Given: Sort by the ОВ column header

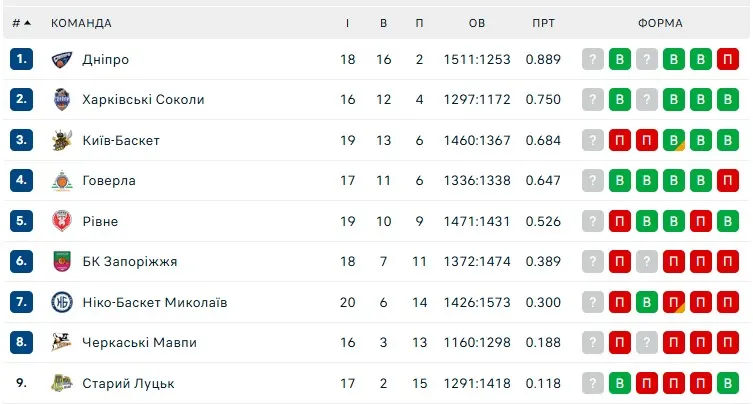Looking at the screenshot, I should click(x=477, y=23).
